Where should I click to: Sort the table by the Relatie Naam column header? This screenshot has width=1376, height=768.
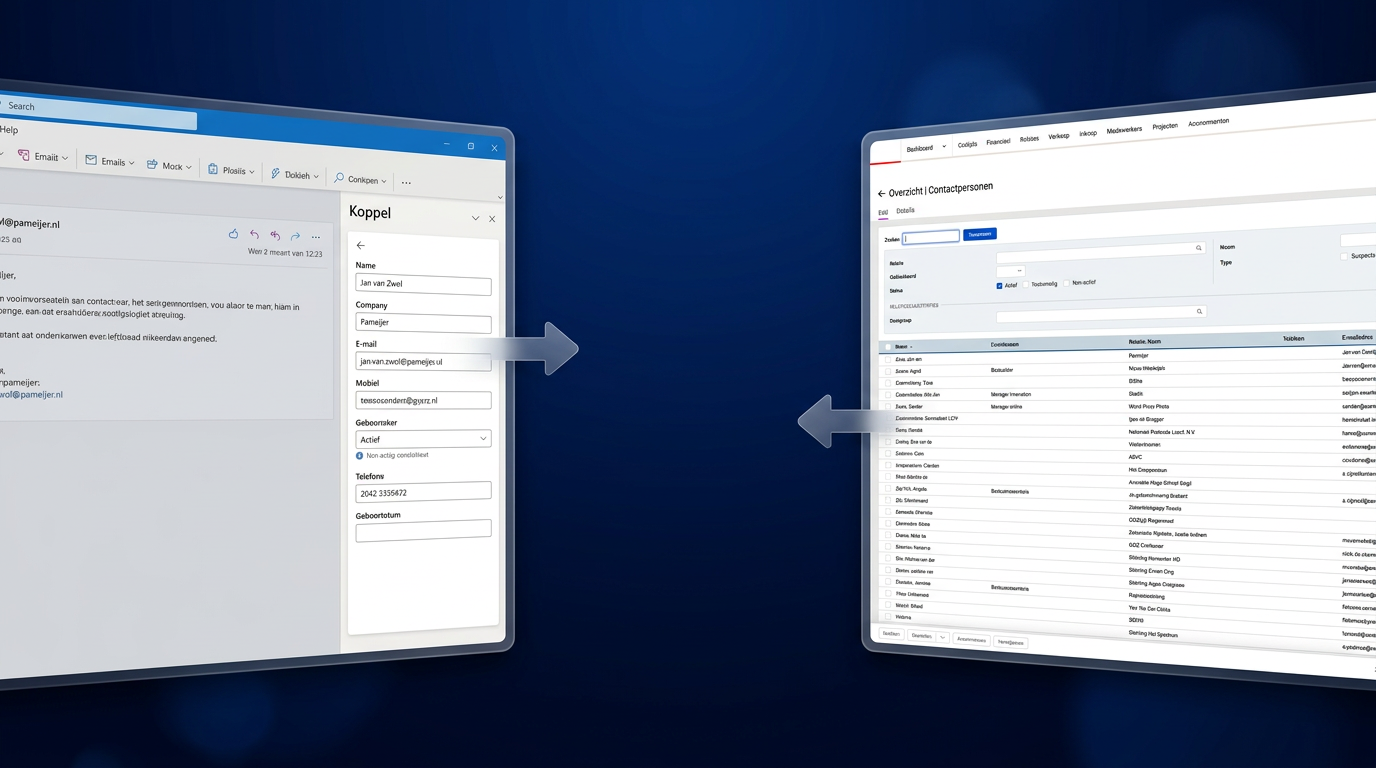click(x=1145, y=341)
